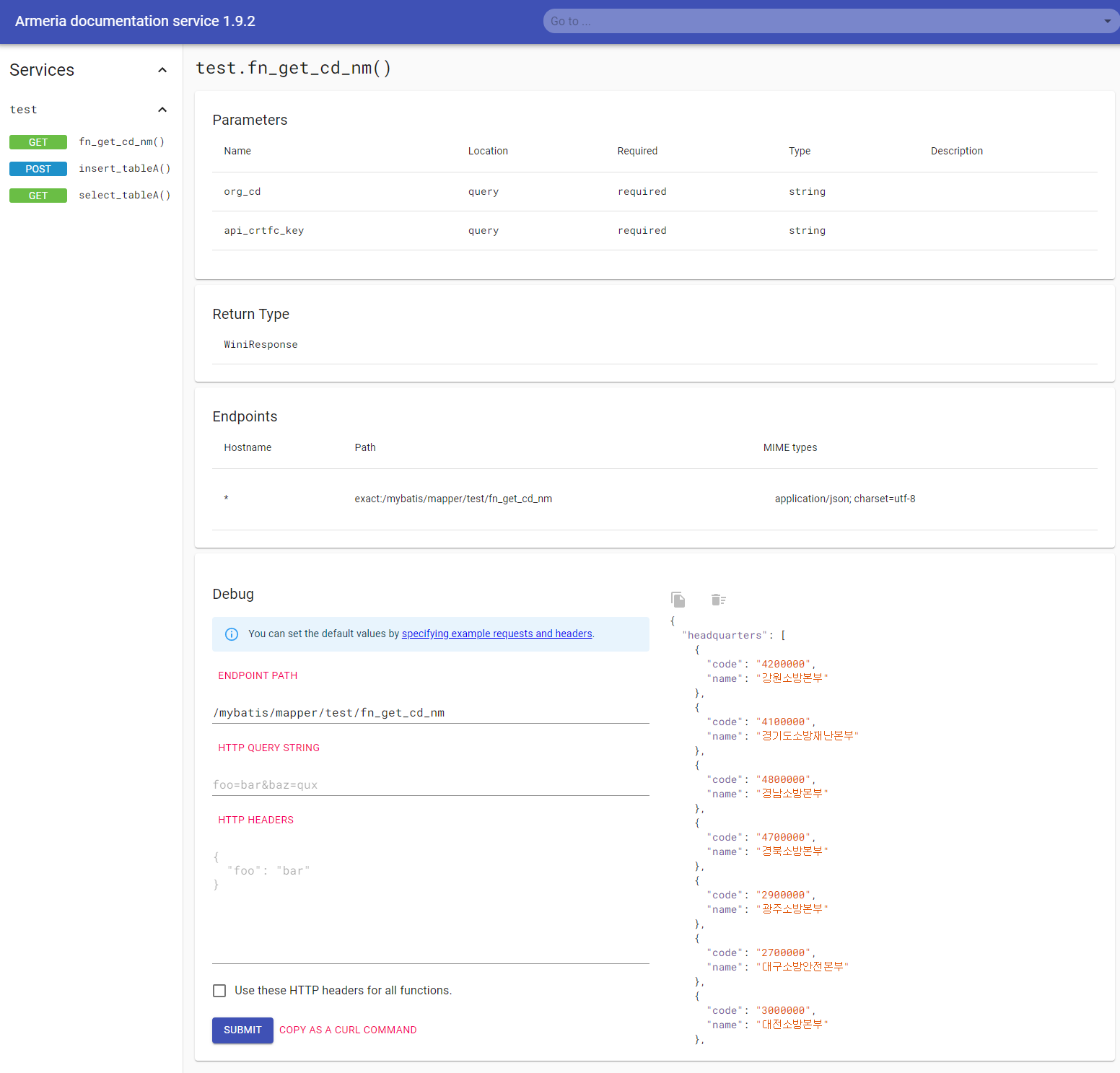
Task: Click the api_crtfc_key parameter name
Action: 264,231
